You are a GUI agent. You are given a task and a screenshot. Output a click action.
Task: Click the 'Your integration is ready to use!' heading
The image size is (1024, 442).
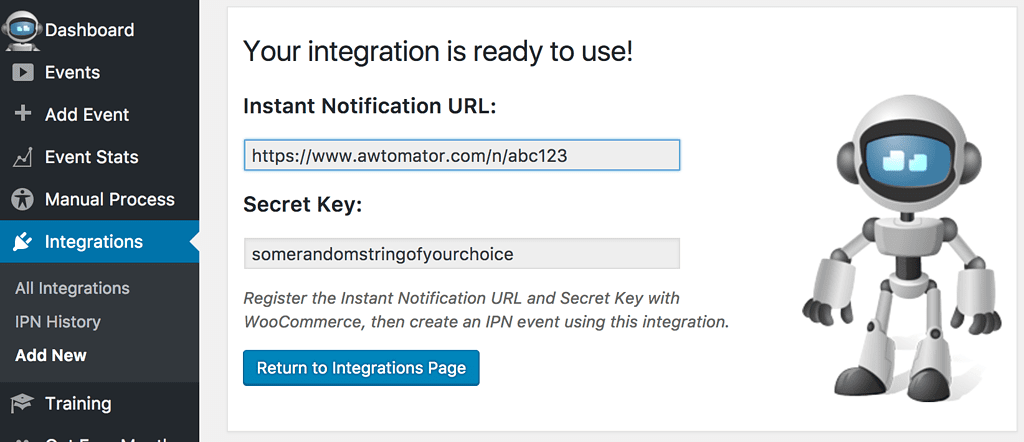click(438, 52)
